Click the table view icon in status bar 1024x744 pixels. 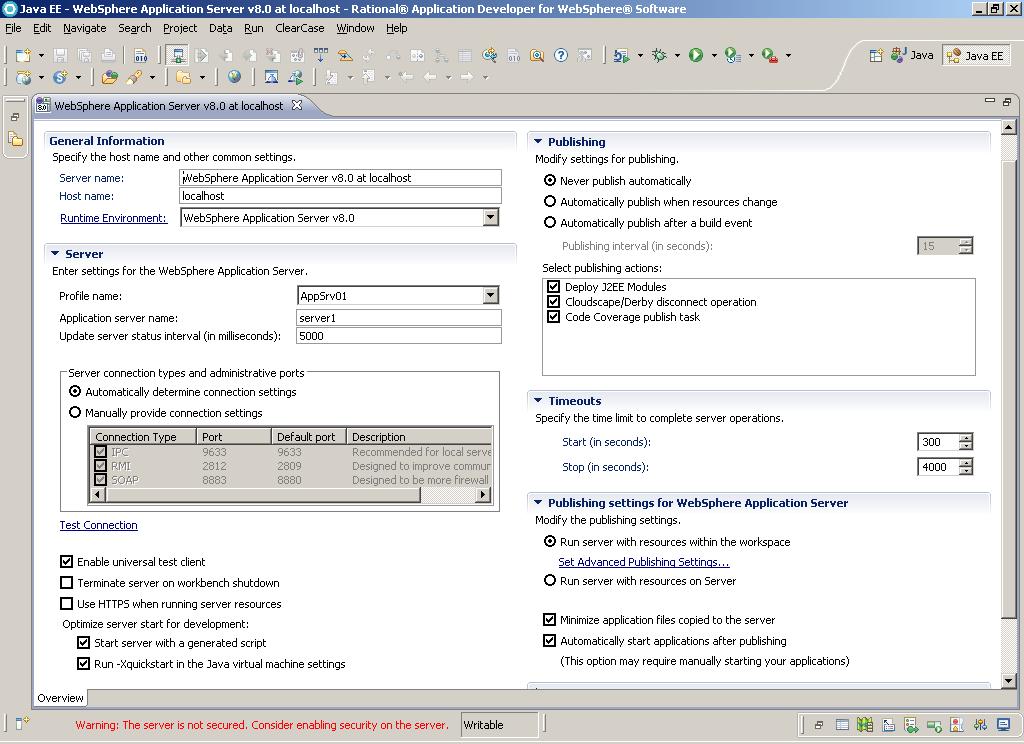[x=842, y=724]
